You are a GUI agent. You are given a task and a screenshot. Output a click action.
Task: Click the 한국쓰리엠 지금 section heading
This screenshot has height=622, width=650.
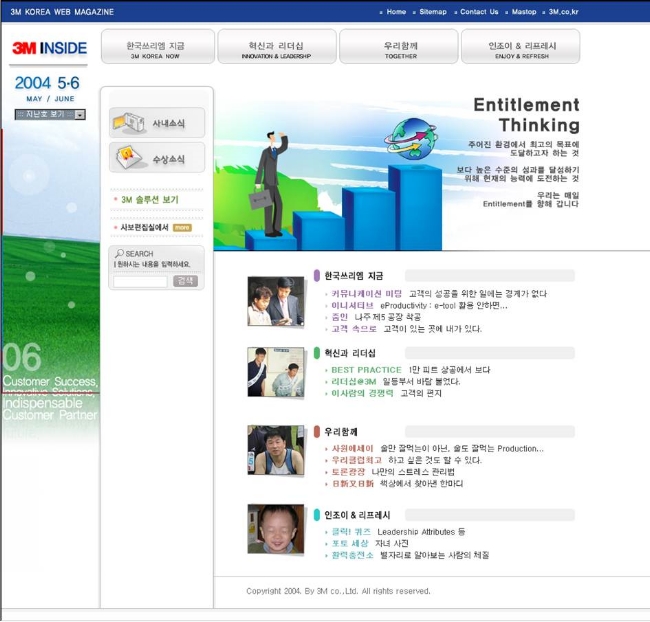(354, 276)
